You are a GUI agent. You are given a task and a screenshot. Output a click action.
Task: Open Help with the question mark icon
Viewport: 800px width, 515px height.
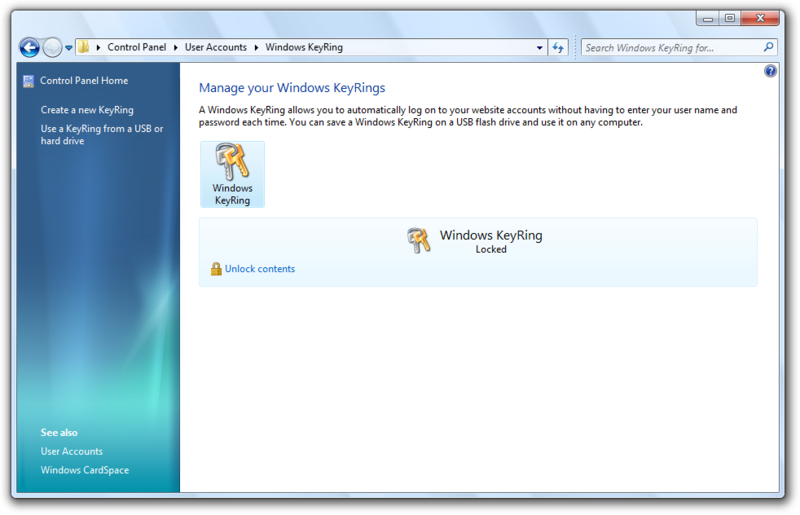770,71
